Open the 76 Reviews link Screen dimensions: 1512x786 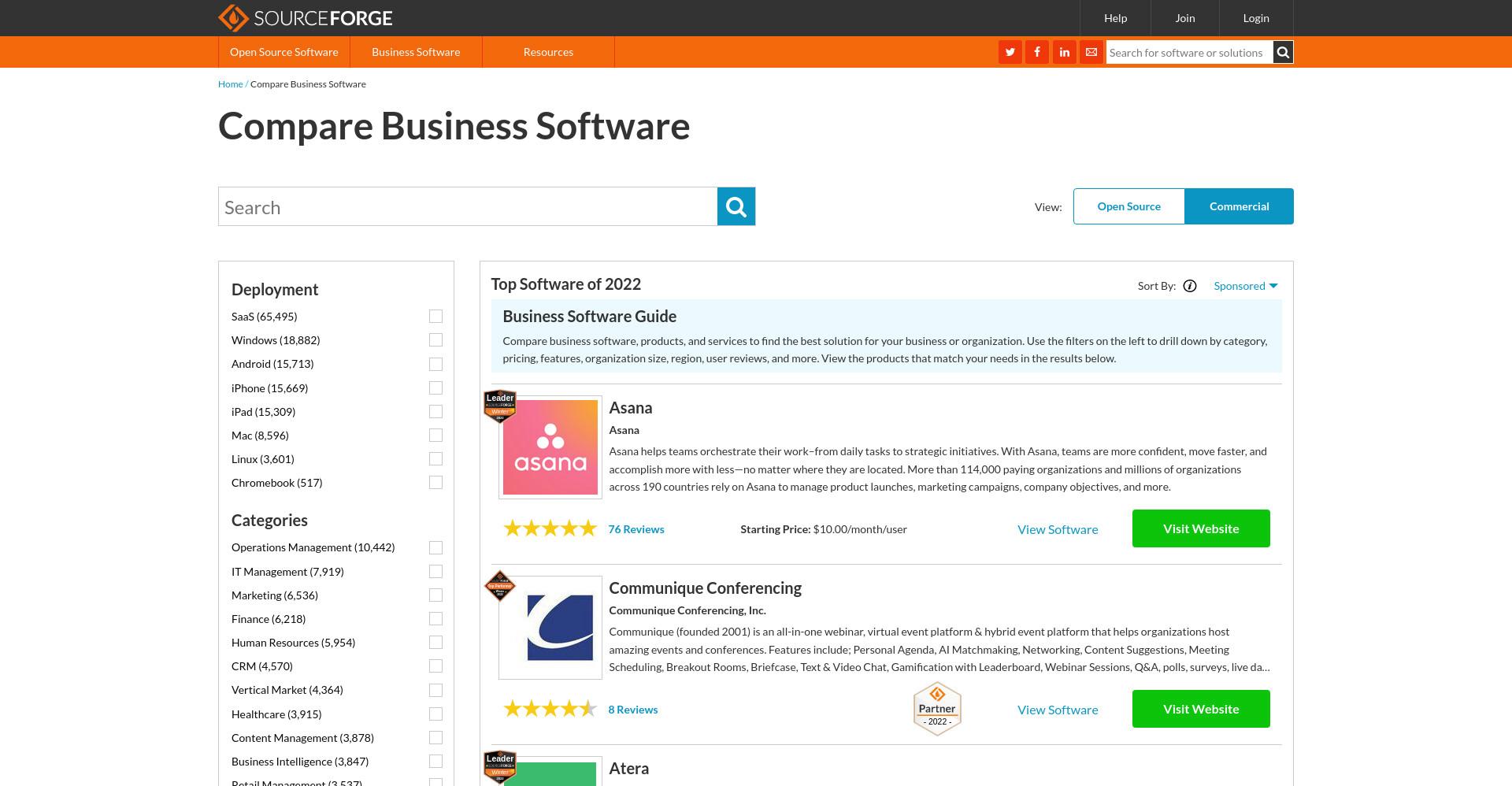point(636,529)
